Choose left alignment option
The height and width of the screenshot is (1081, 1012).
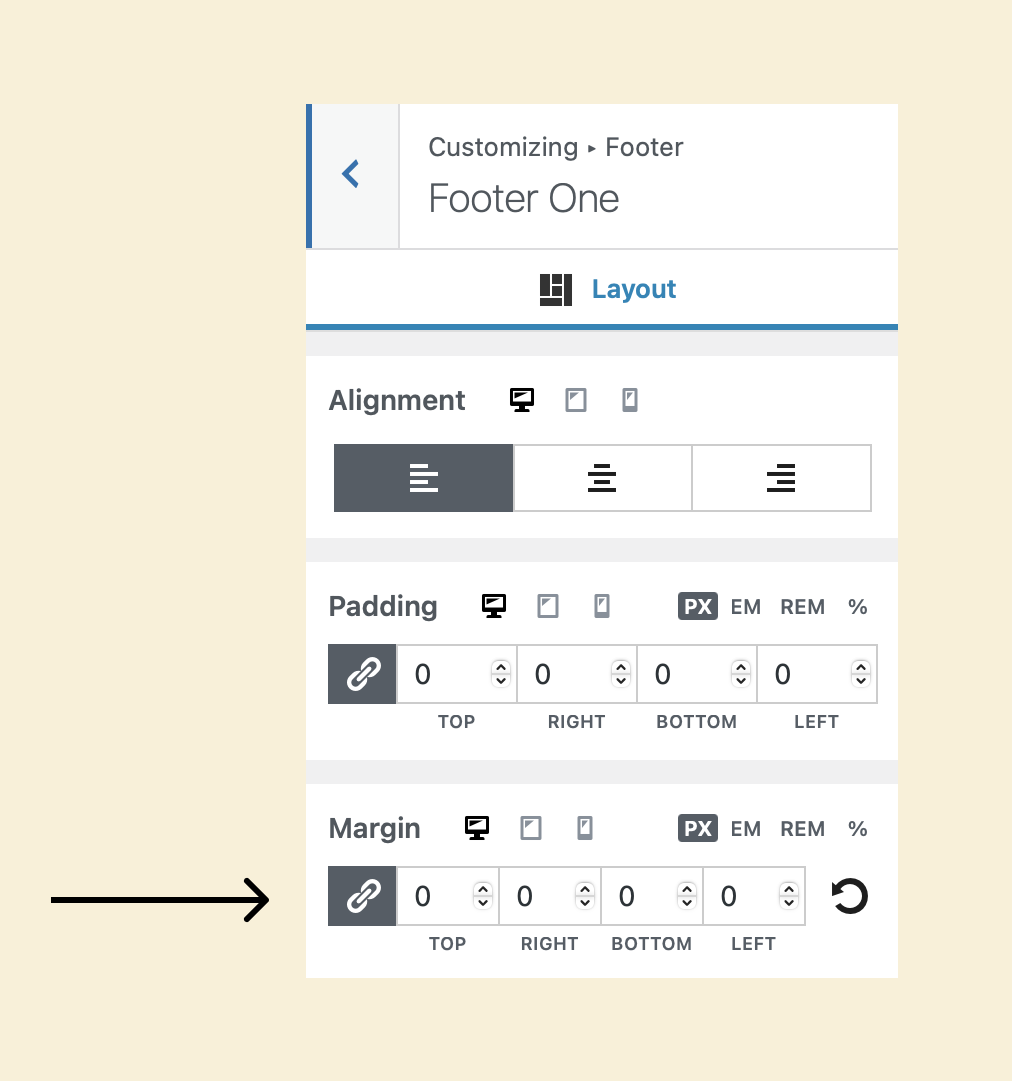423,478
